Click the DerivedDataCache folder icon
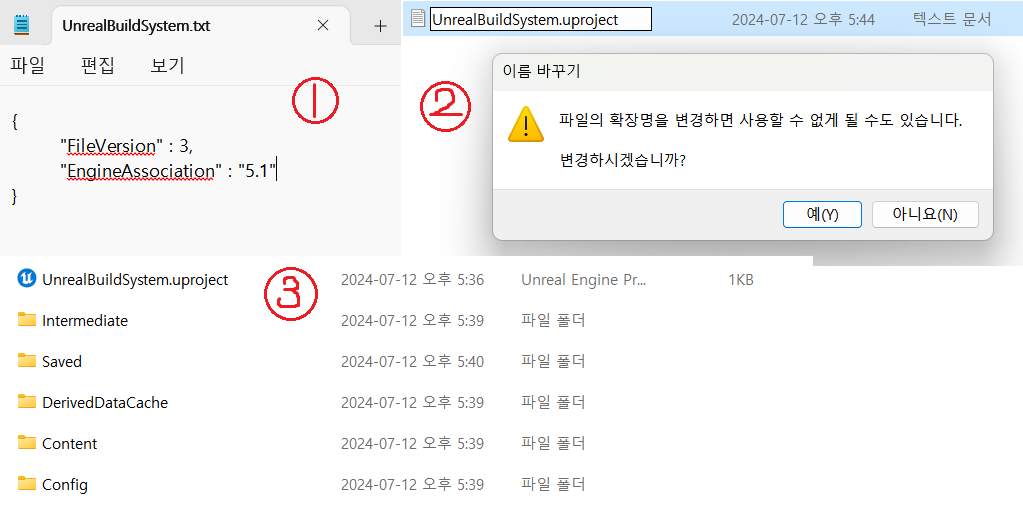The height and width of the screenshot is (511, 1023). point(27,401)
